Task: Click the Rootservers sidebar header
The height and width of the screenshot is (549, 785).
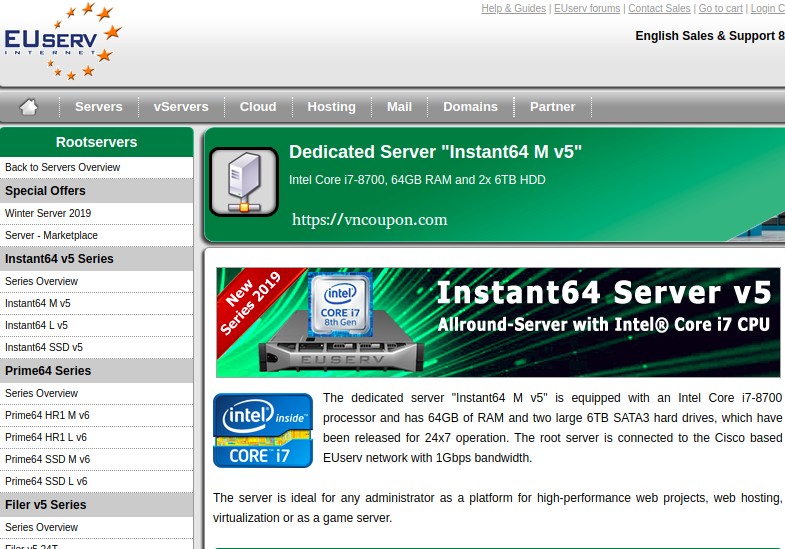Action: click(x=96, y=142)
